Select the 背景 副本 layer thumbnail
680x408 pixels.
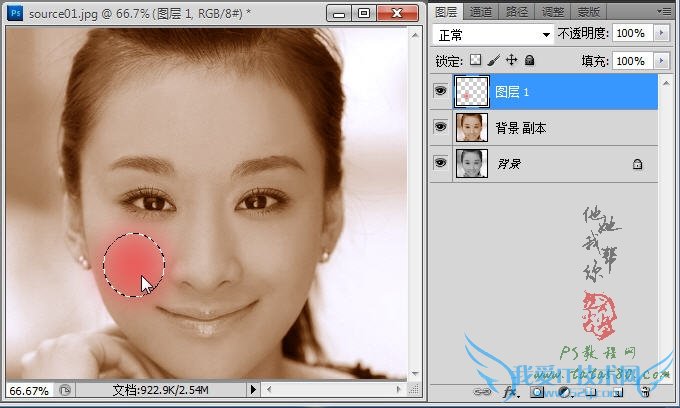coord(471,127)
